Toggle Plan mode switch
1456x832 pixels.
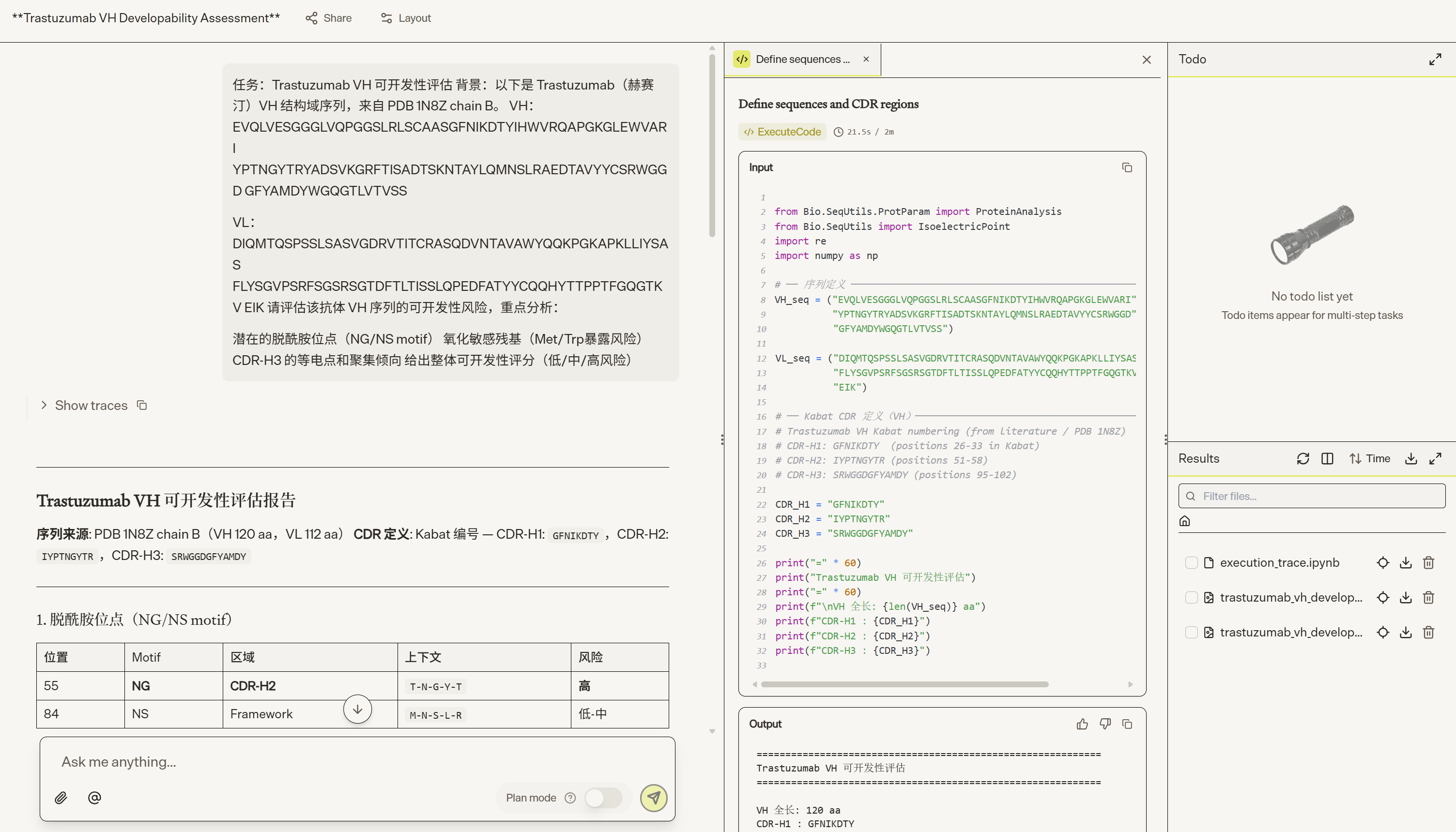coord(604,798)
